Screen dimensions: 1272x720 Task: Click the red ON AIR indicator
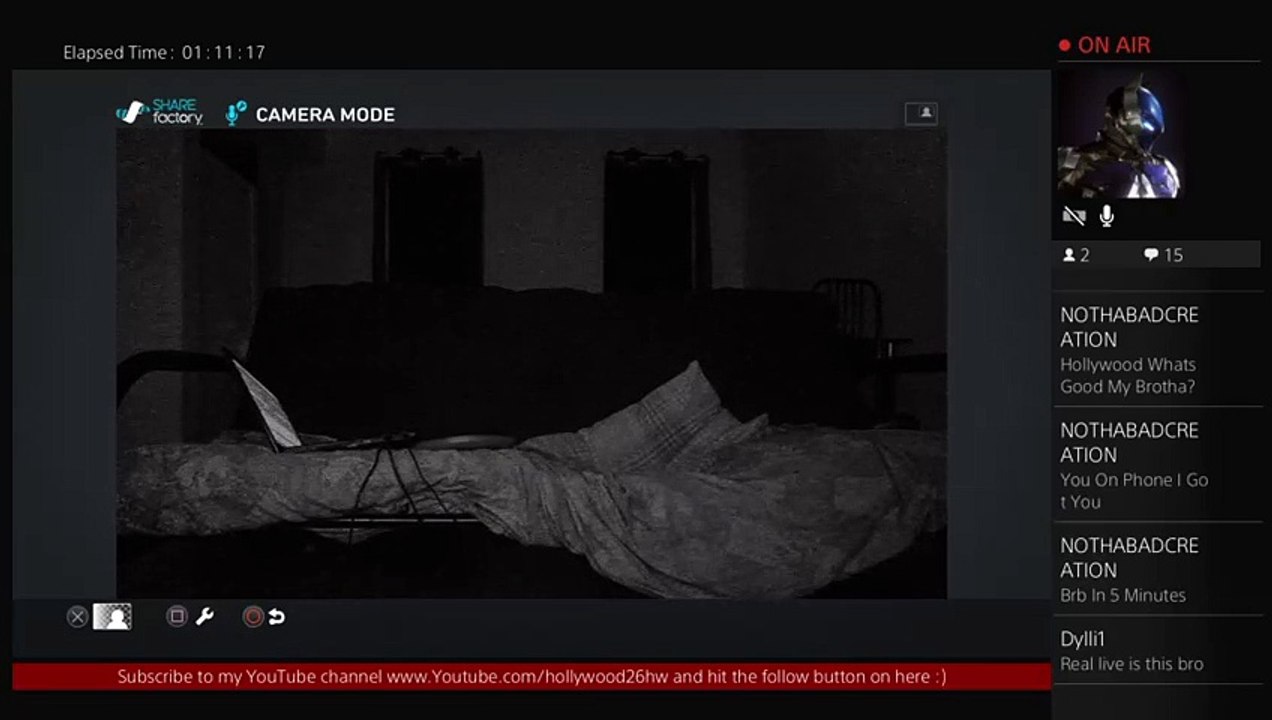(1105, 45)
